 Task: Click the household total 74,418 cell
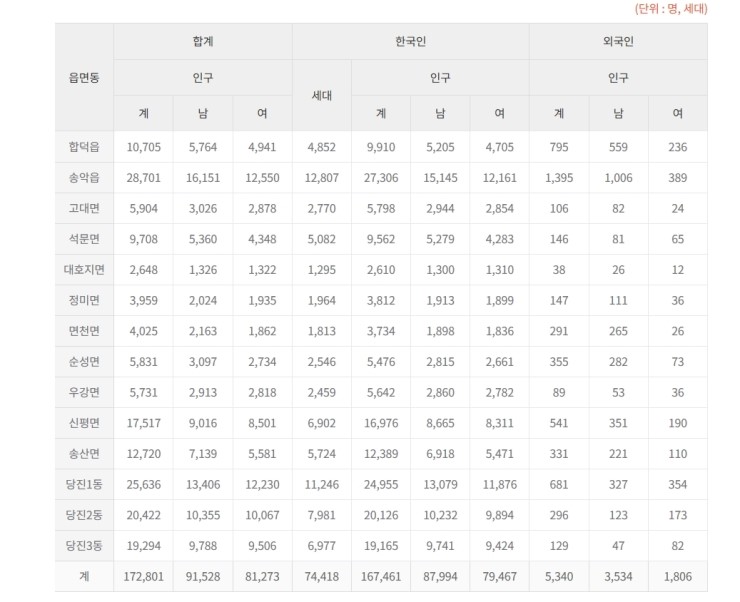322,577
